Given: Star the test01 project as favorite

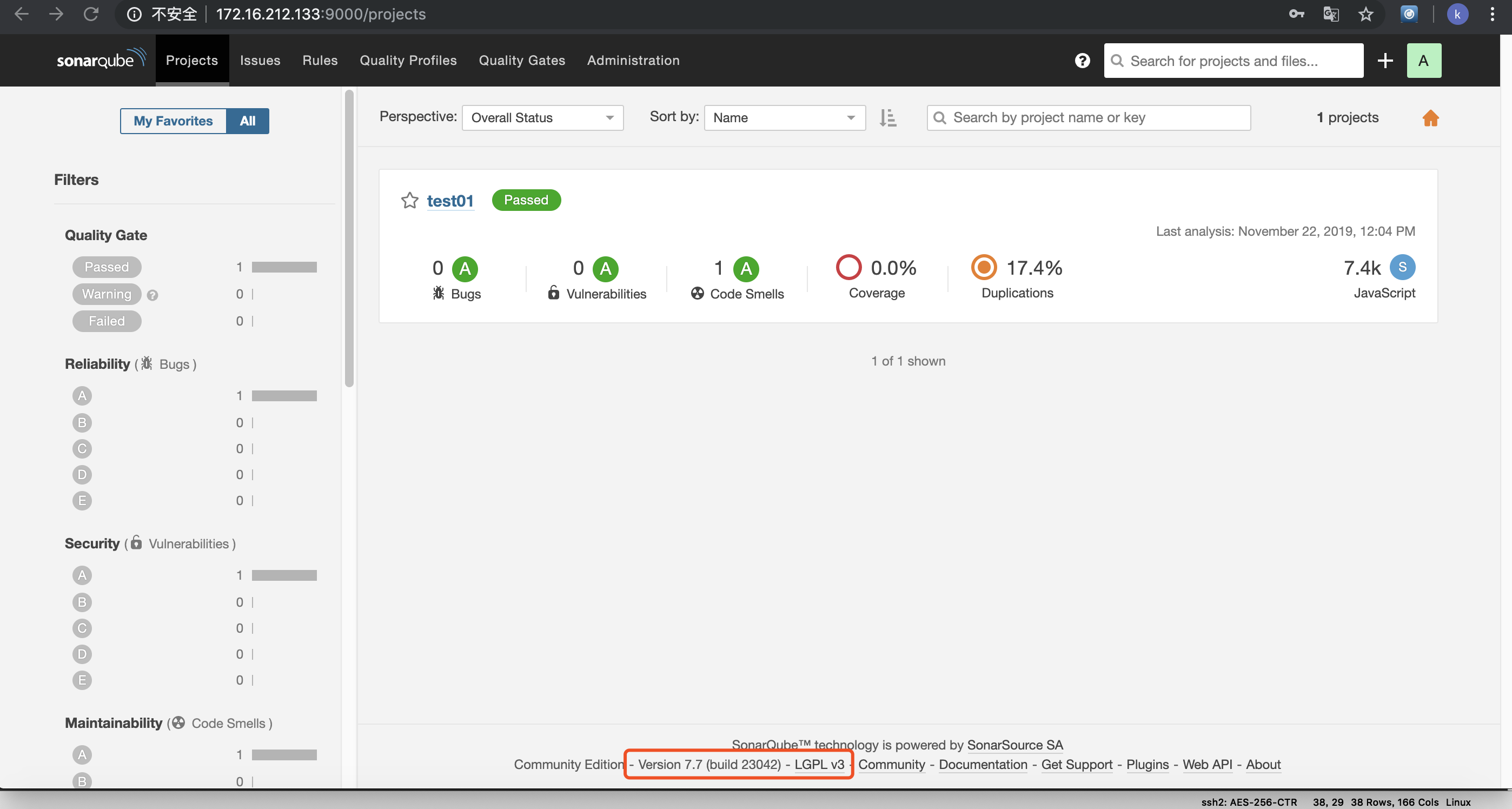Looking at the screenshot, I should tap(409, 200).
